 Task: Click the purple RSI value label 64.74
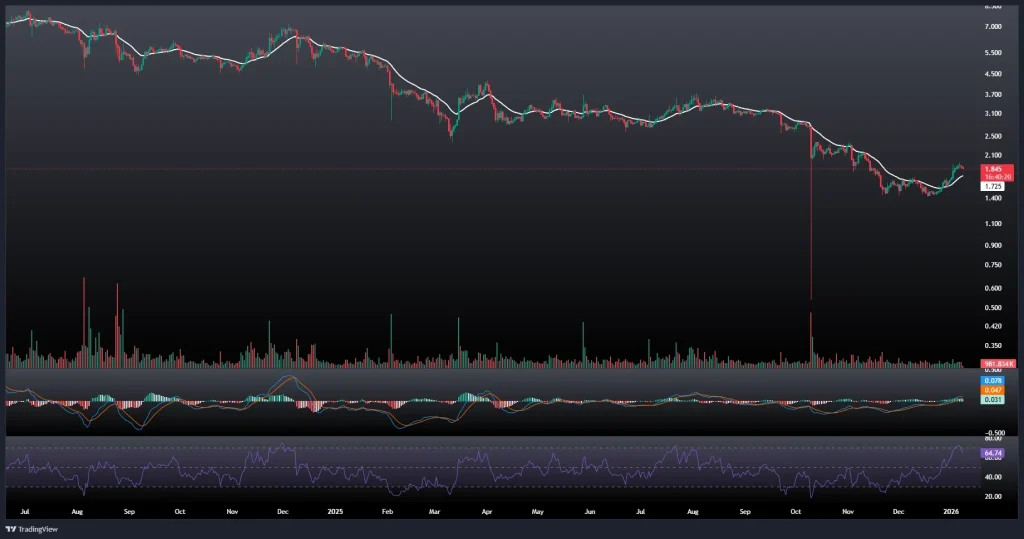click(994, 454)
